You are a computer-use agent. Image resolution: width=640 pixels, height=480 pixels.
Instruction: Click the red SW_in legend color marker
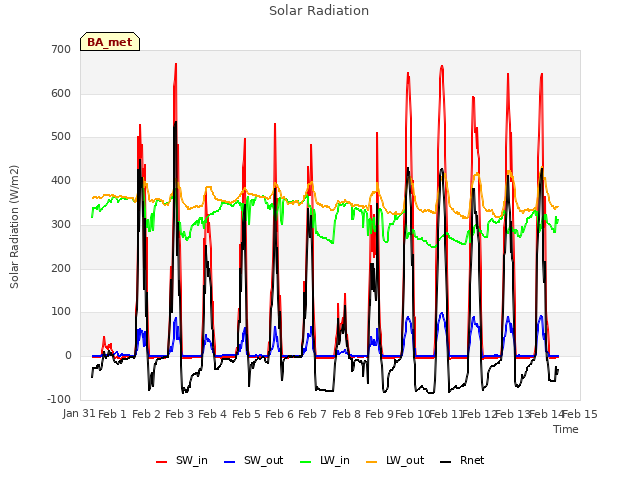point(162,462)
